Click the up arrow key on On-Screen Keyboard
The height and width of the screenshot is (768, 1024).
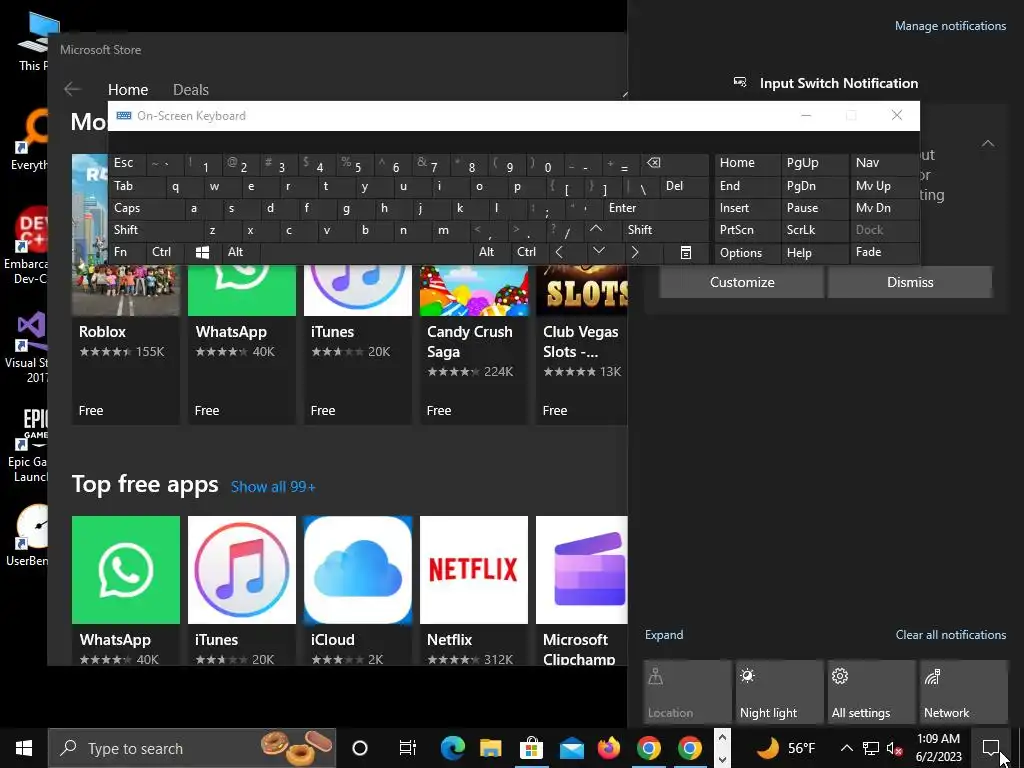(x=596, y=230)
